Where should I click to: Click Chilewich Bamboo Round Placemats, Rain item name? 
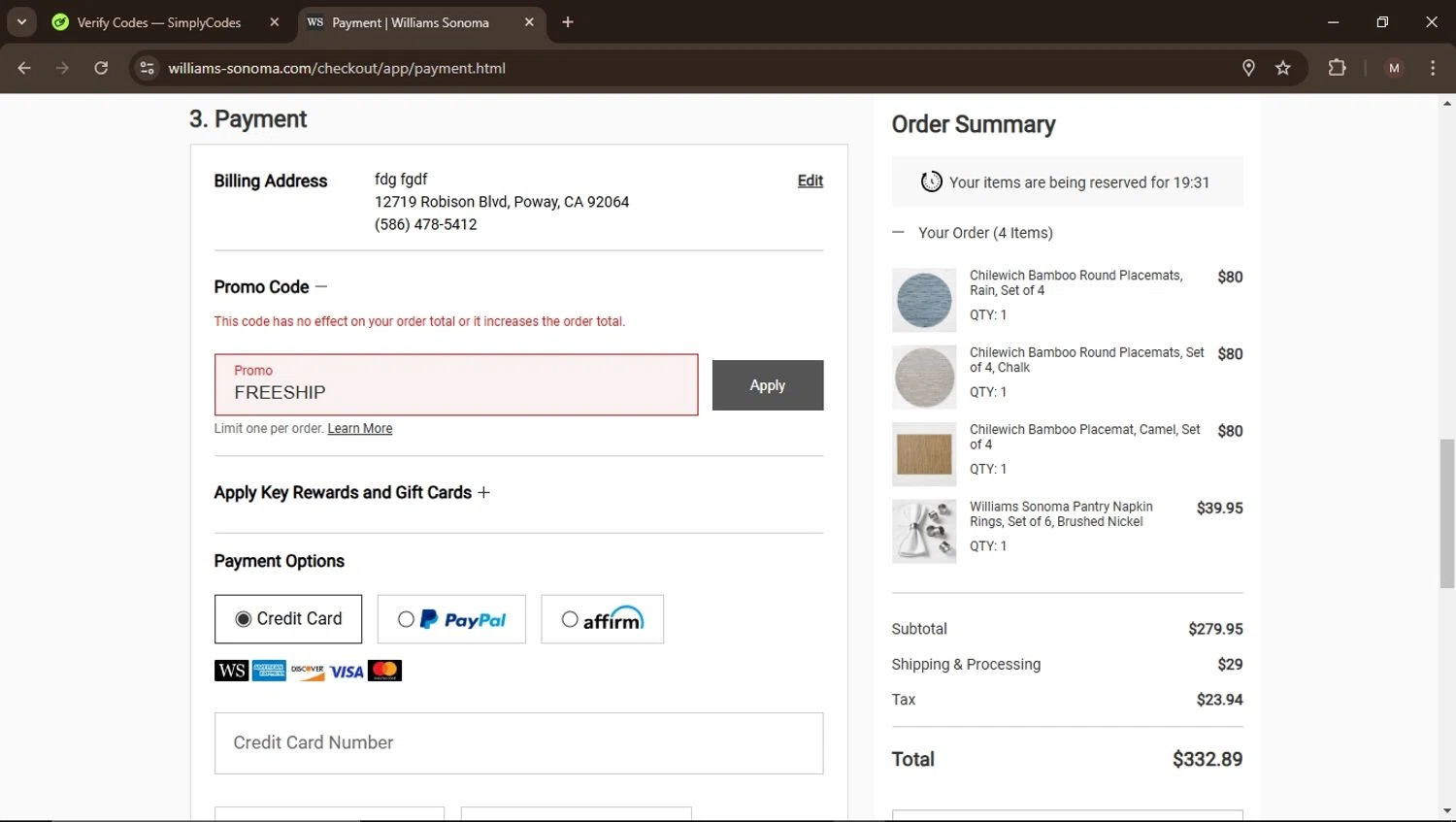[x=1075, y=282]
